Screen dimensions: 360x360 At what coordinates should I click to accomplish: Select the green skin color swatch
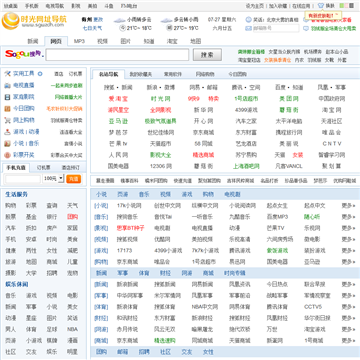341,6
